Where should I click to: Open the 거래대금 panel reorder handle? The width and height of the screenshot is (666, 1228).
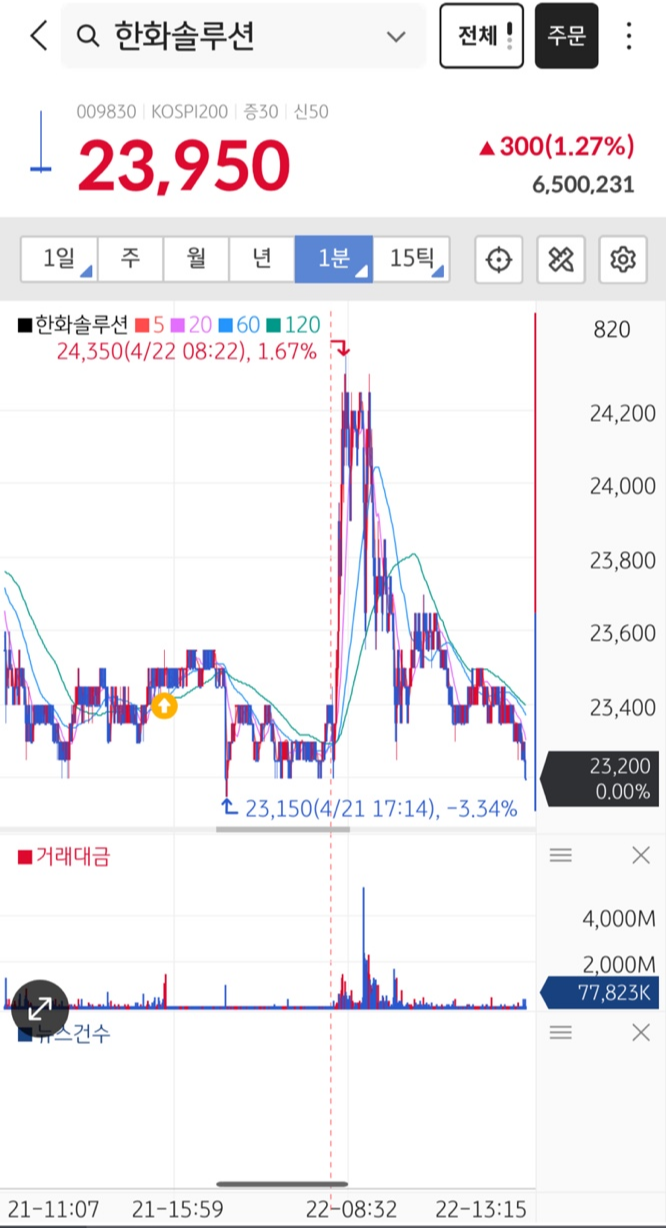click(x=561, y=855)
